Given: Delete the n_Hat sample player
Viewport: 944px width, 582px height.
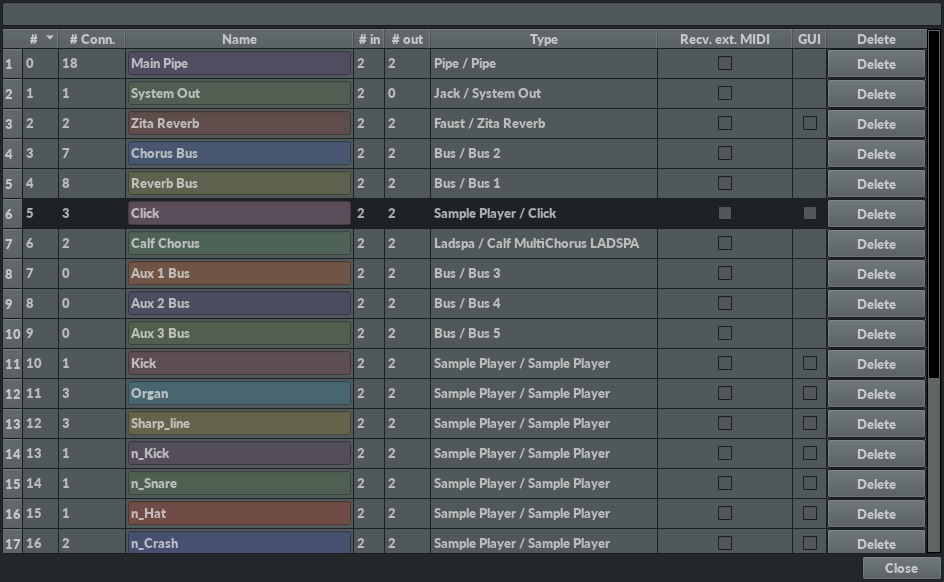Looking at the screenshot, I should (x=876, y=514).
